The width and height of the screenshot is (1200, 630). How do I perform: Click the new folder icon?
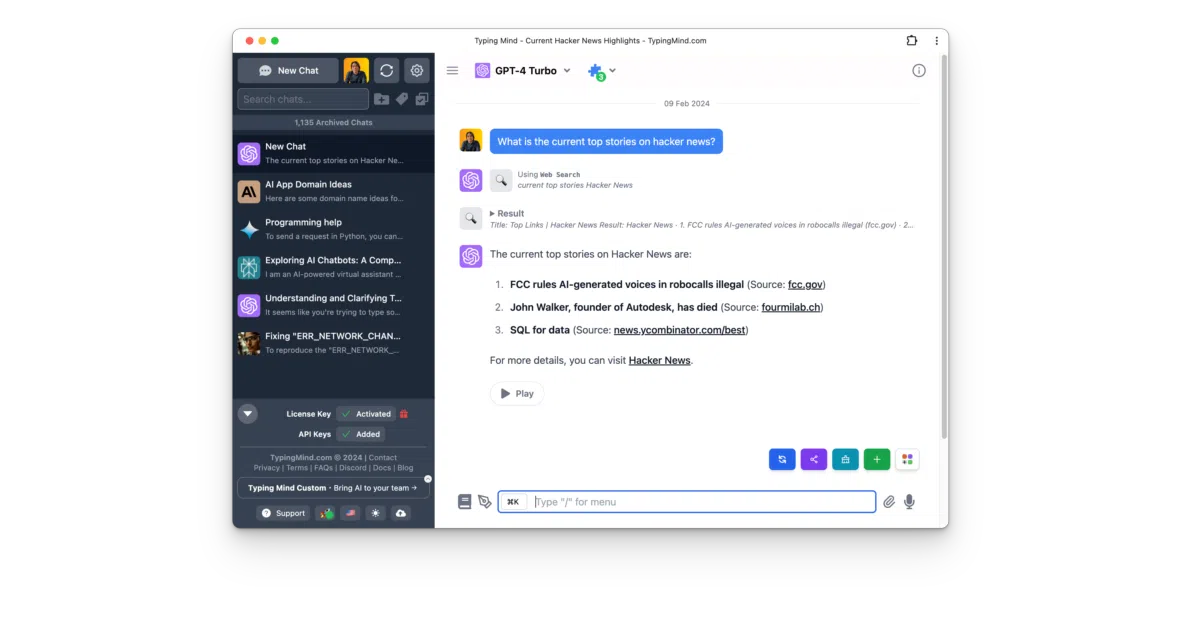(x=381, y=99)
